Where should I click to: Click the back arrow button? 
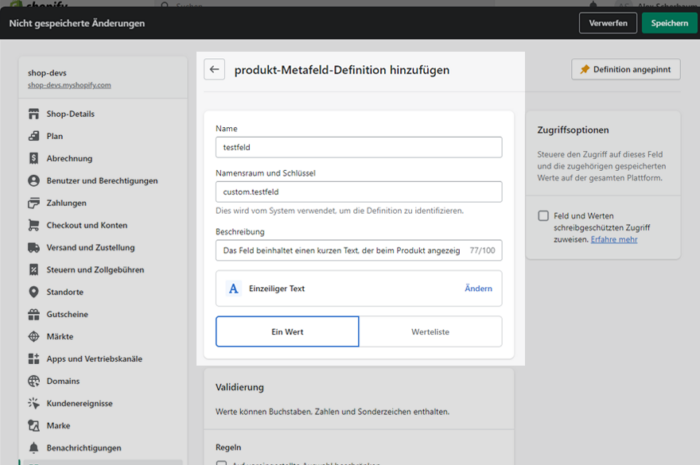214,70
